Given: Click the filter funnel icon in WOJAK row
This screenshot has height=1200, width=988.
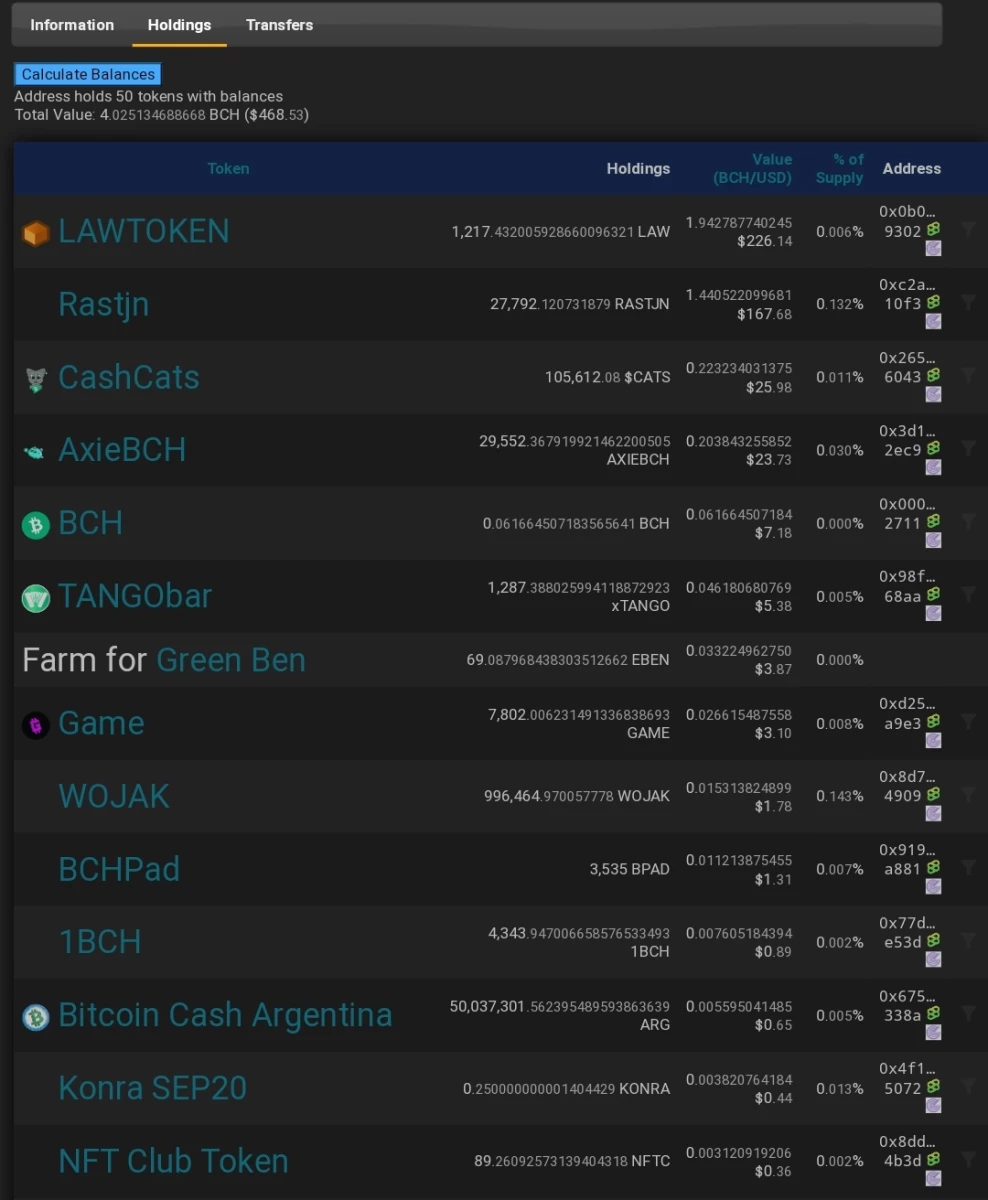Looking at the screenshot, I should coord(968,794).
